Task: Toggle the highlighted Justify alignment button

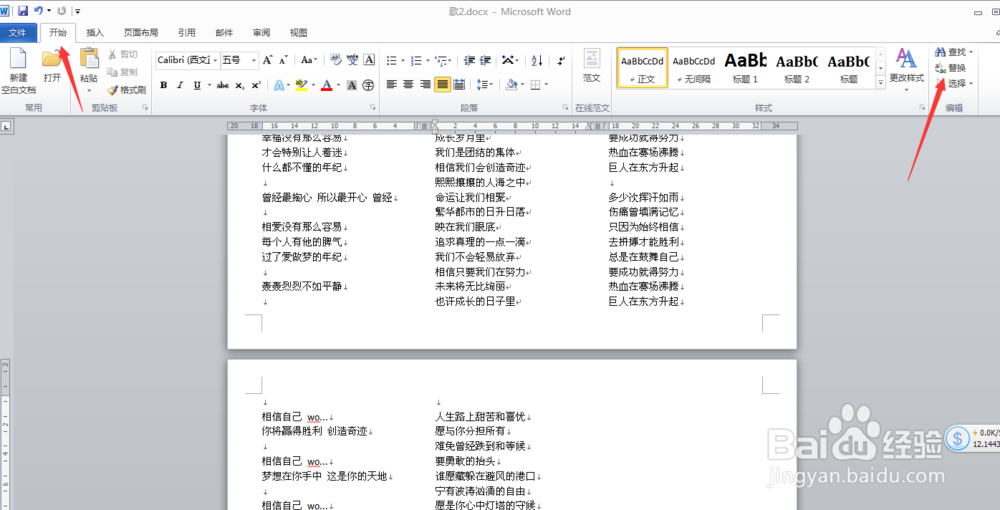Action: coord(443,84)
